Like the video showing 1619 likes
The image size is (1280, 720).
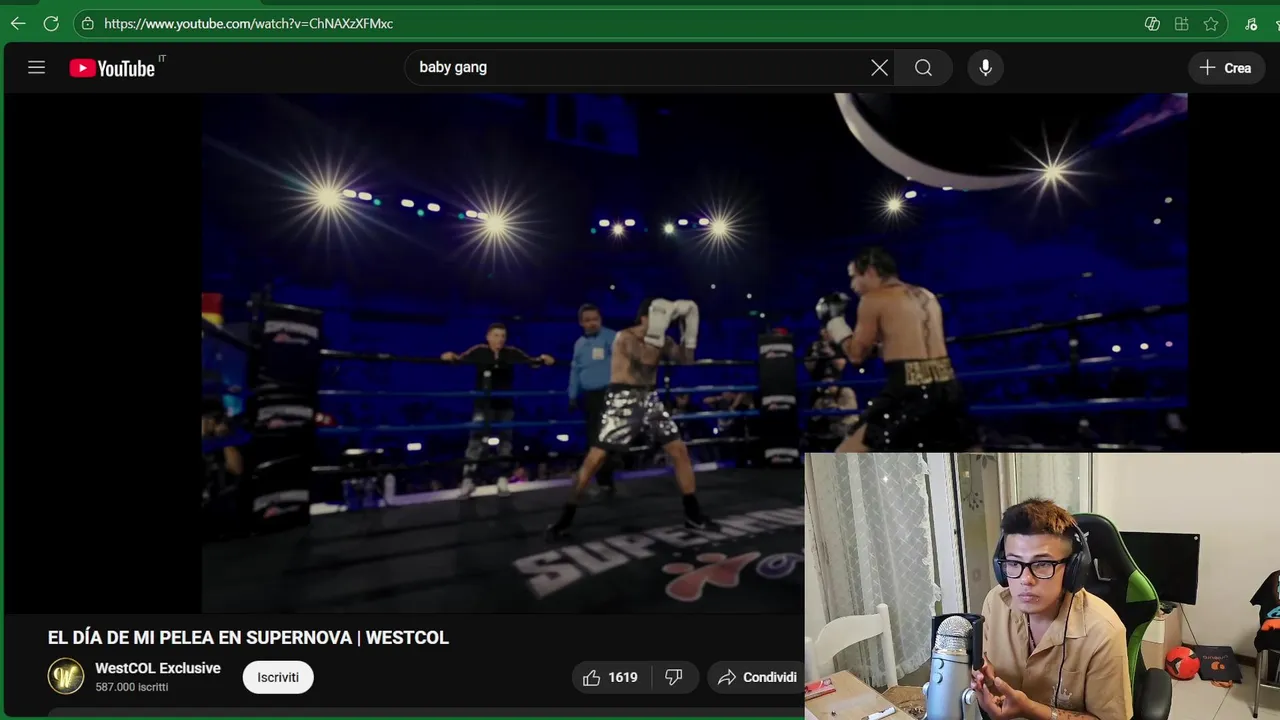[610, 677]
